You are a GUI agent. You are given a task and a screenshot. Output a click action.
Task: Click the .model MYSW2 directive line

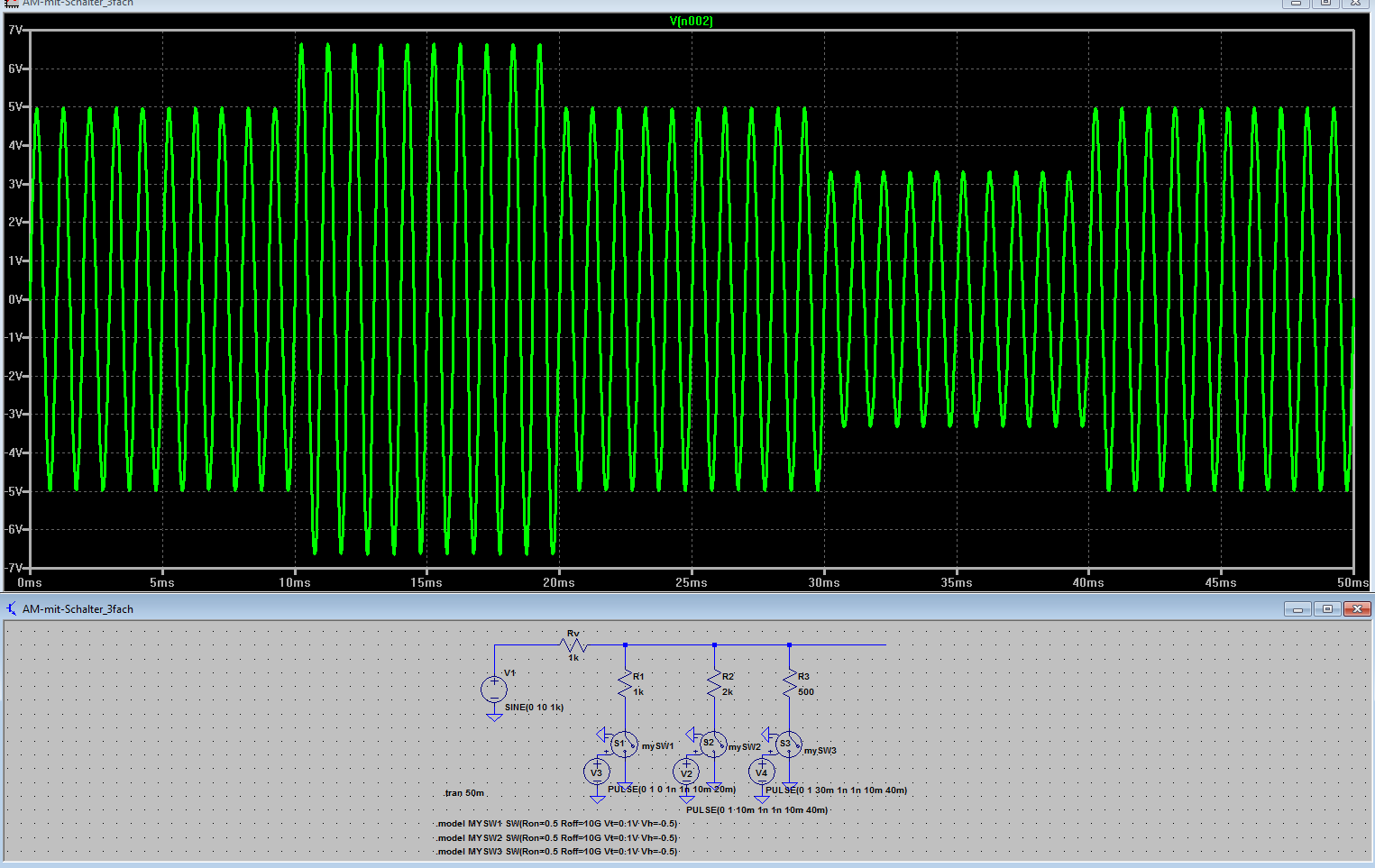pos(556,838)
